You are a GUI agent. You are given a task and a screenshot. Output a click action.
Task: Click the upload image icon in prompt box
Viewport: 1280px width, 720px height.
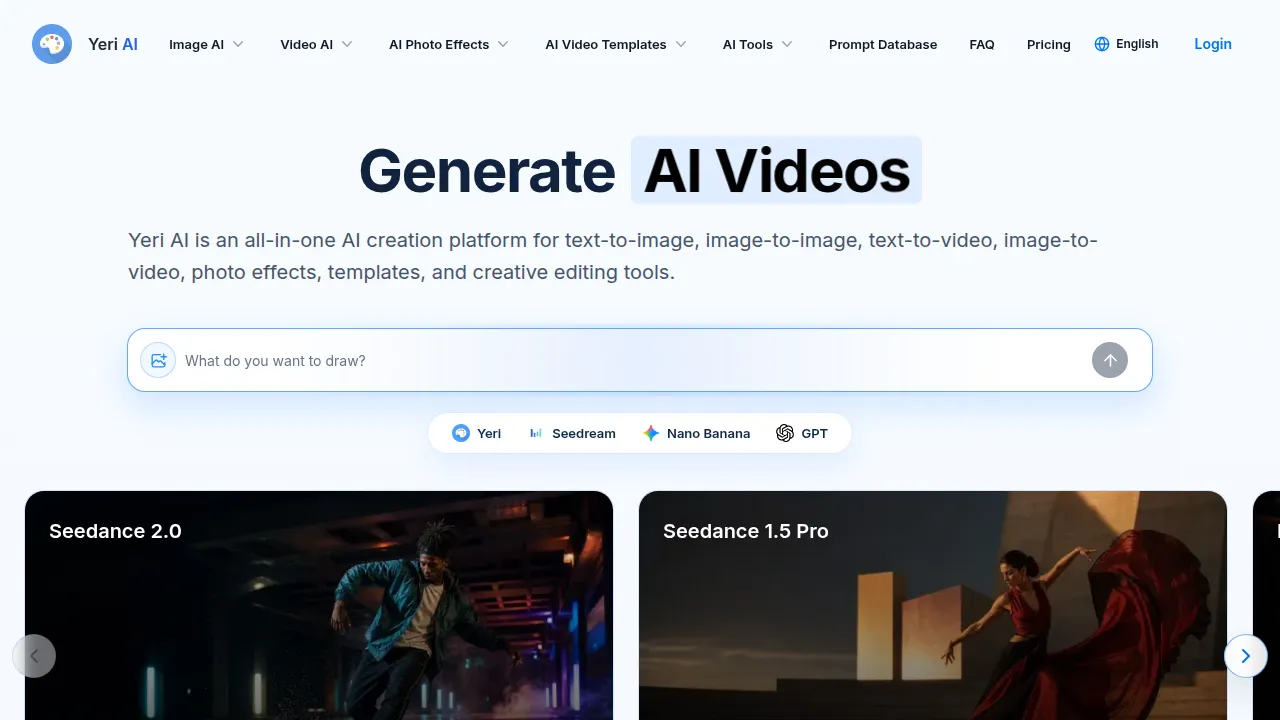[x=158, y=360]
